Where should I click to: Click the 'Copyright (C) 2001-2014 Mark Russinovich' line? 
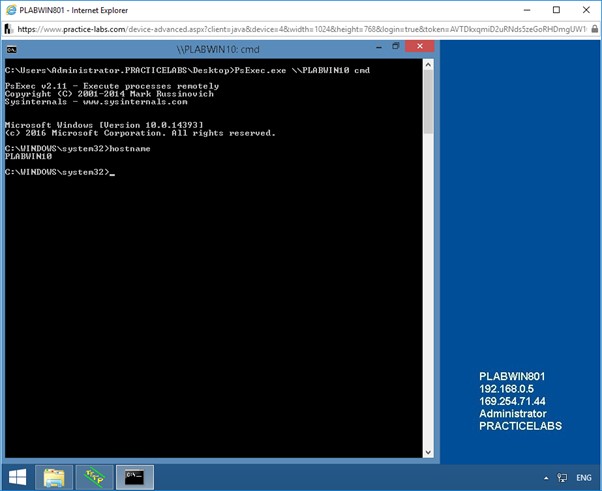coord(109,94)
